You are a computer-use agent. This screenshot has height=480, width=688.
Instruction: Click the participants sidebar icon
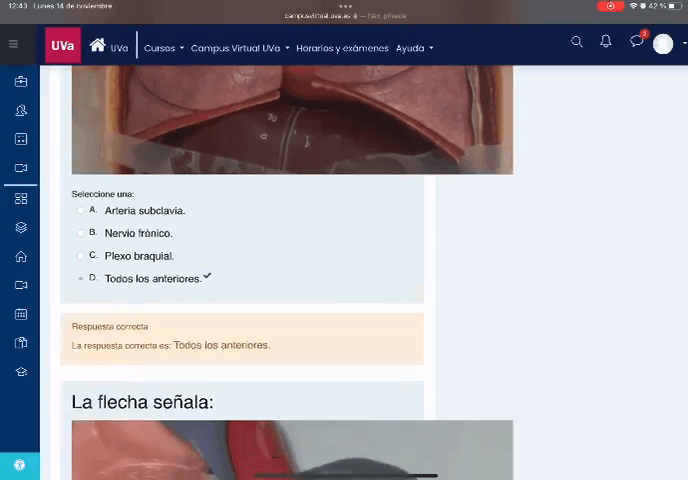(x=21, y=111)
